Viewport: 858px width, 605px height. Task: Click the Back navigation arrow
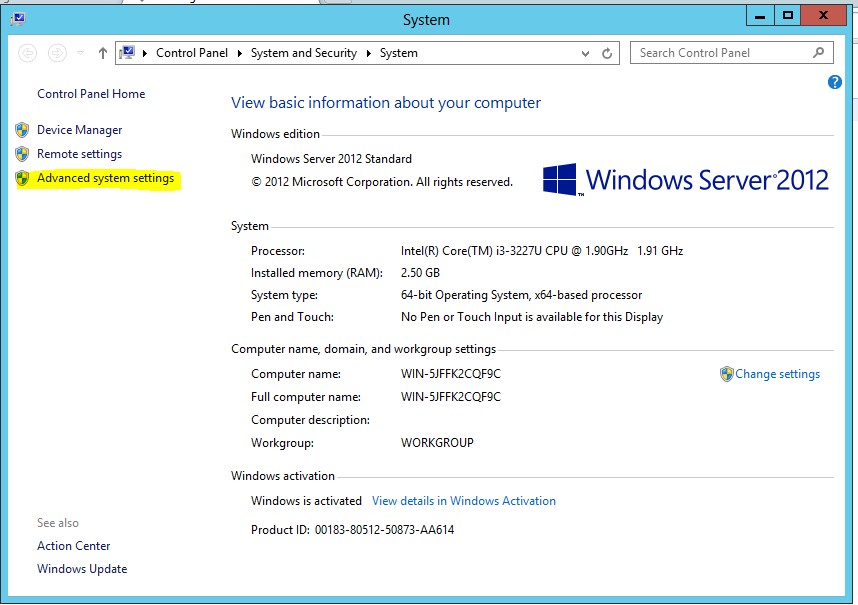[27, 52]
